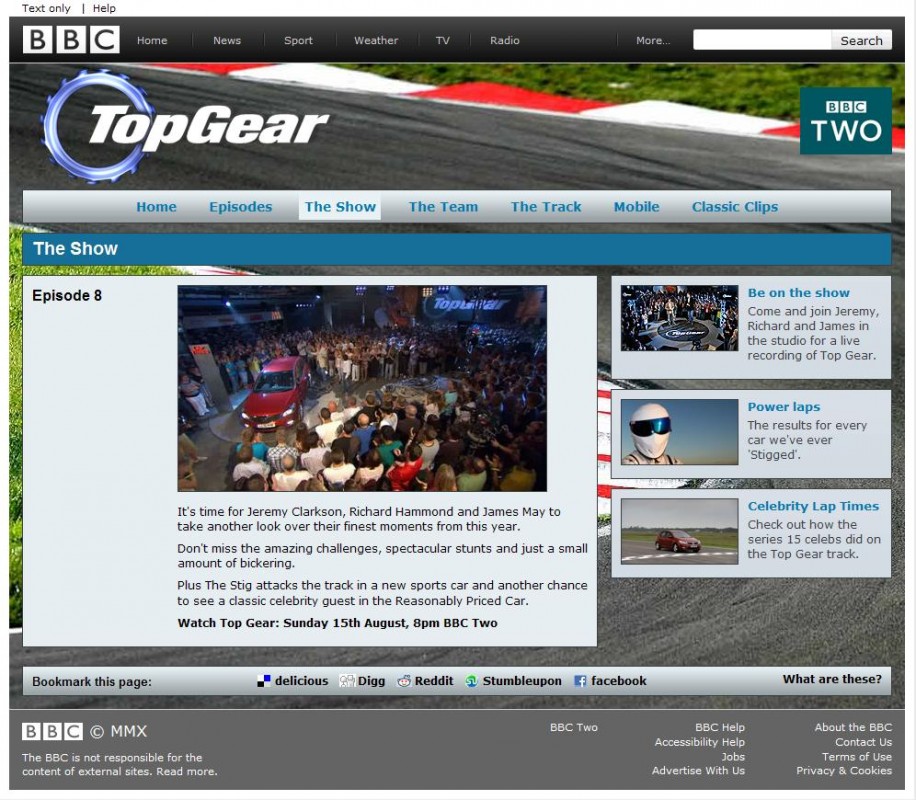Click the Reddit text link
916x800 pixels.
(x=433, y=681)
